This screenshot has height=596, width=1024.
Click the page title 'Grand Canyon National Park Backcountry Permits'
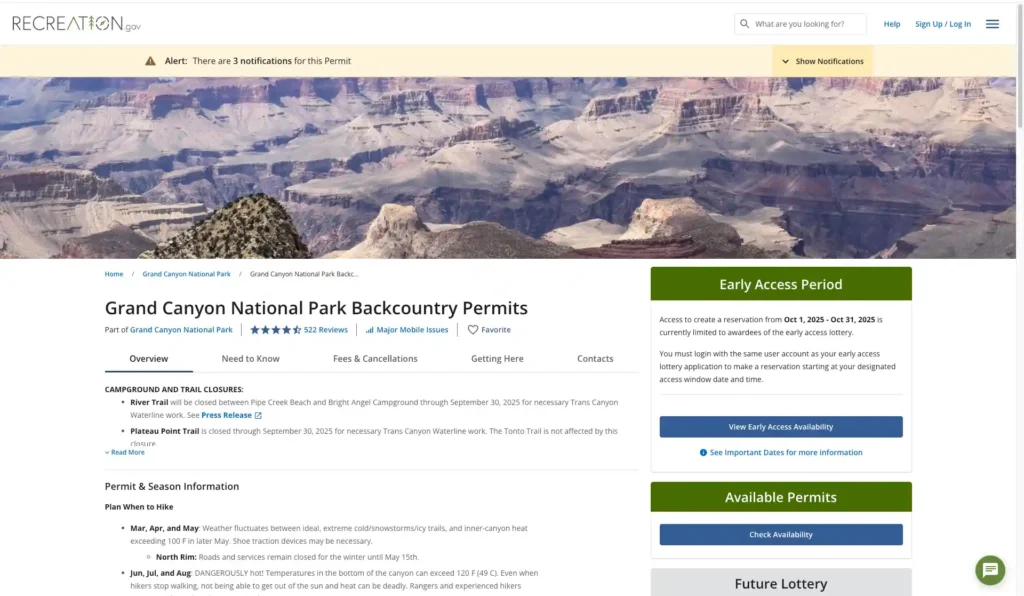(316, 307)
